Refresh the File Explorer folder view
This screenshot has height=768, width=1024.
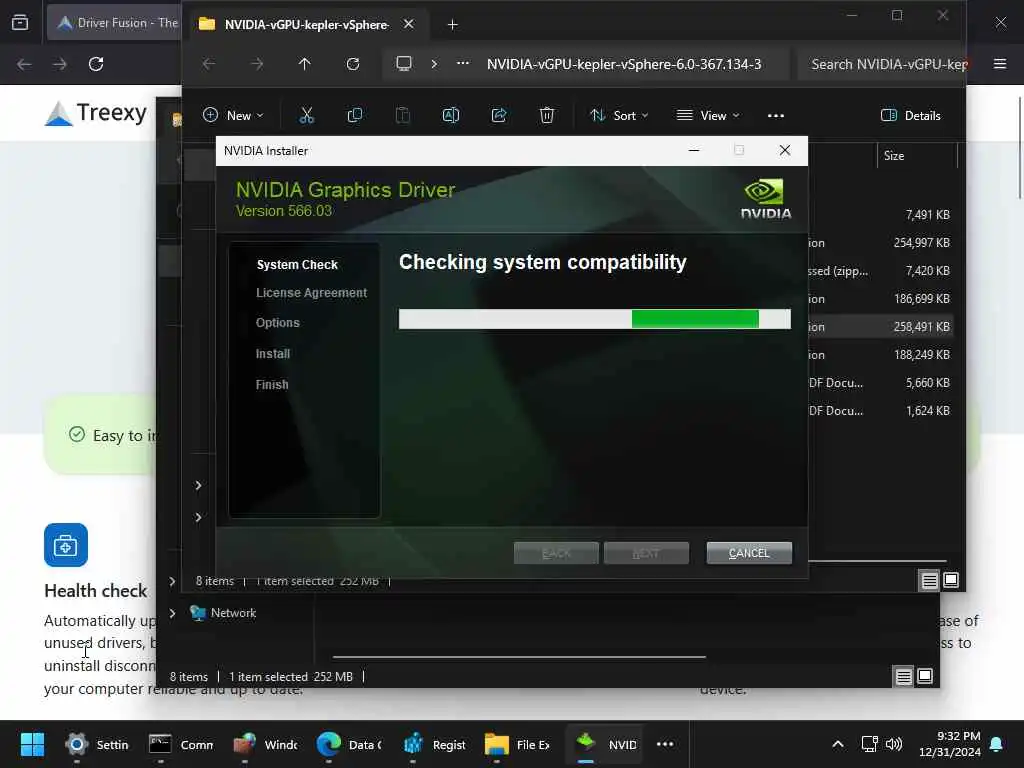point(353,64)
